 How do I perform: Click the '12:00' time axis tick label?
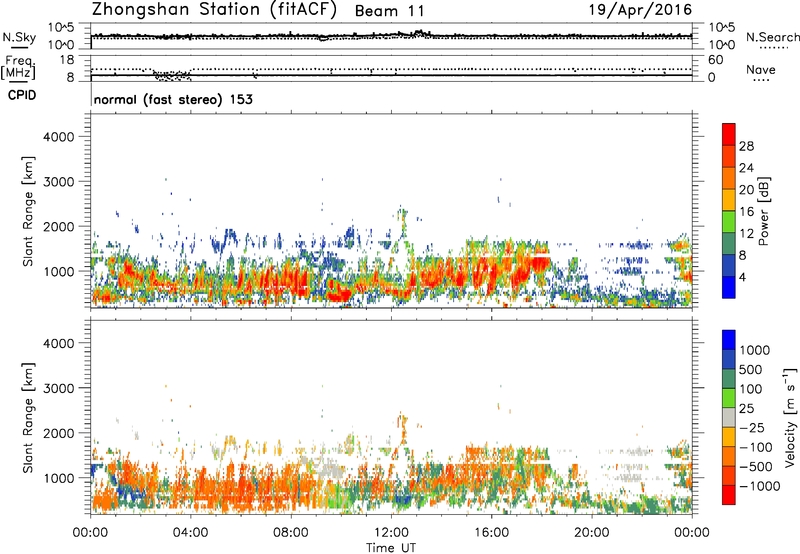pos(391,533)
